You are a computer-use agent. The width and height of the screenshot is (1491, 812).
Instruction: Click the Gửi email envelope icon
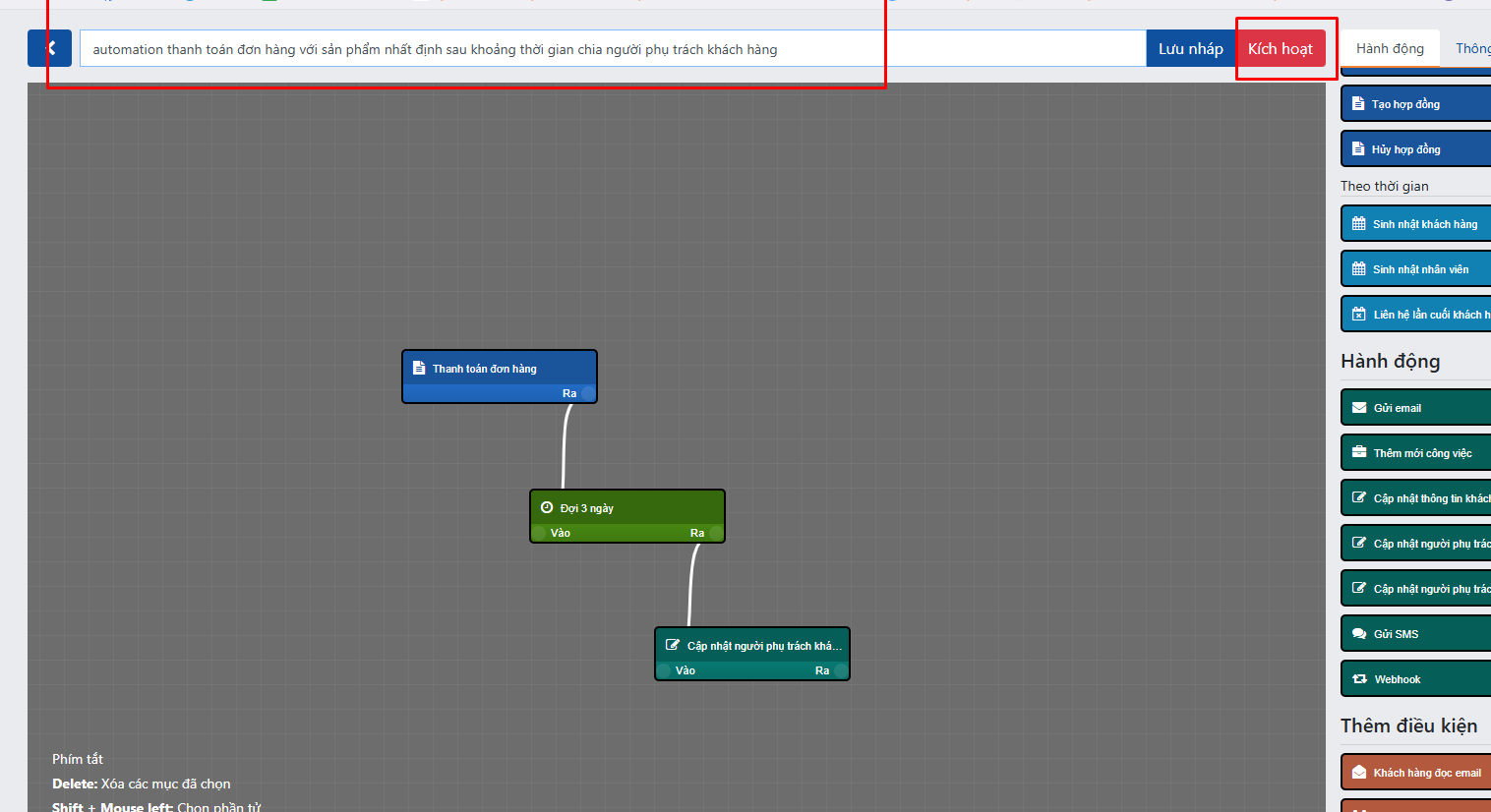[x=1359, y=408]
